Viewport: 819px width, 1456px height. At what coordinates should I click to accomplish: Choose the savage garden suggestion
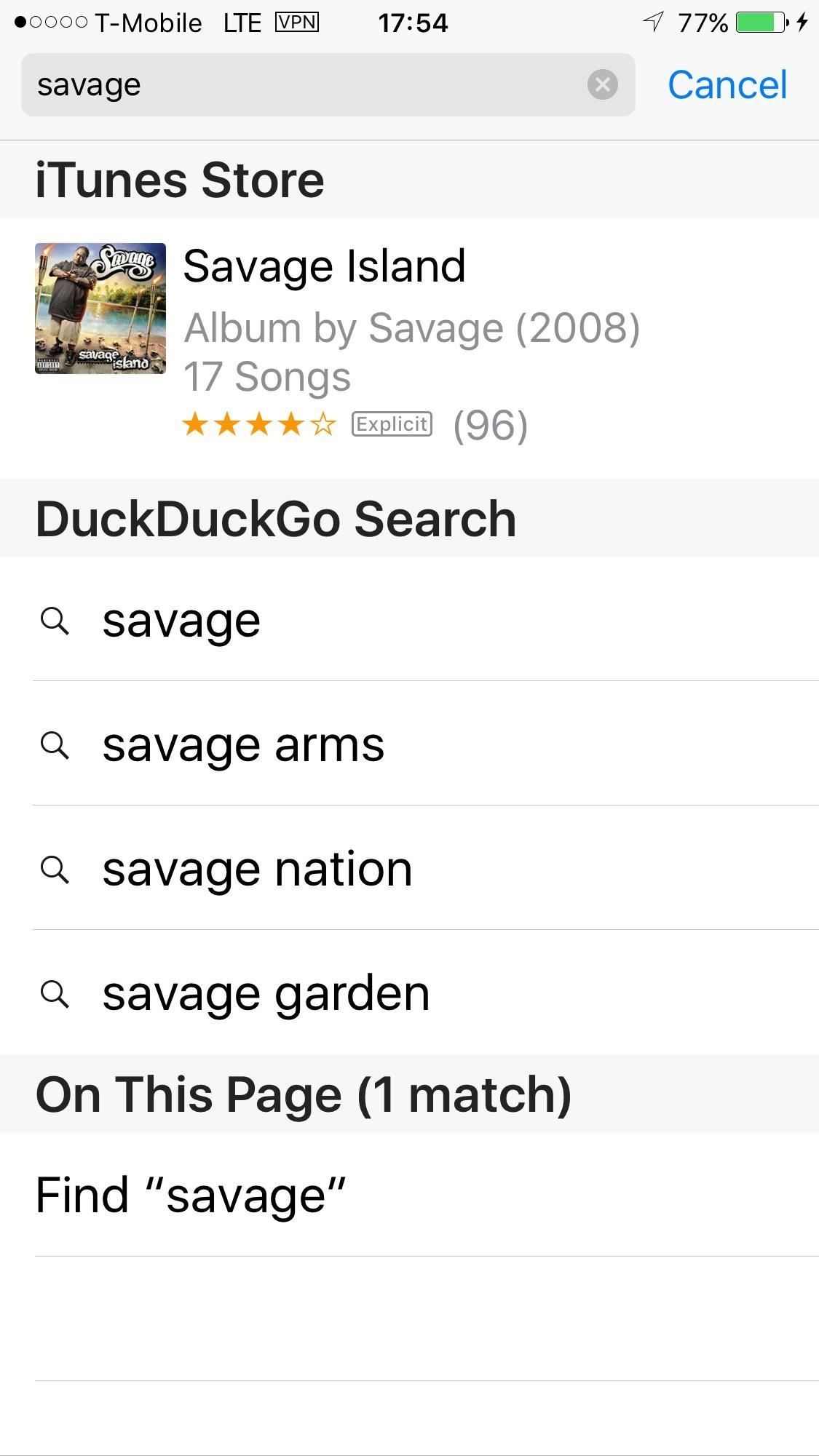pyautogui.click(x=266, y=994)
